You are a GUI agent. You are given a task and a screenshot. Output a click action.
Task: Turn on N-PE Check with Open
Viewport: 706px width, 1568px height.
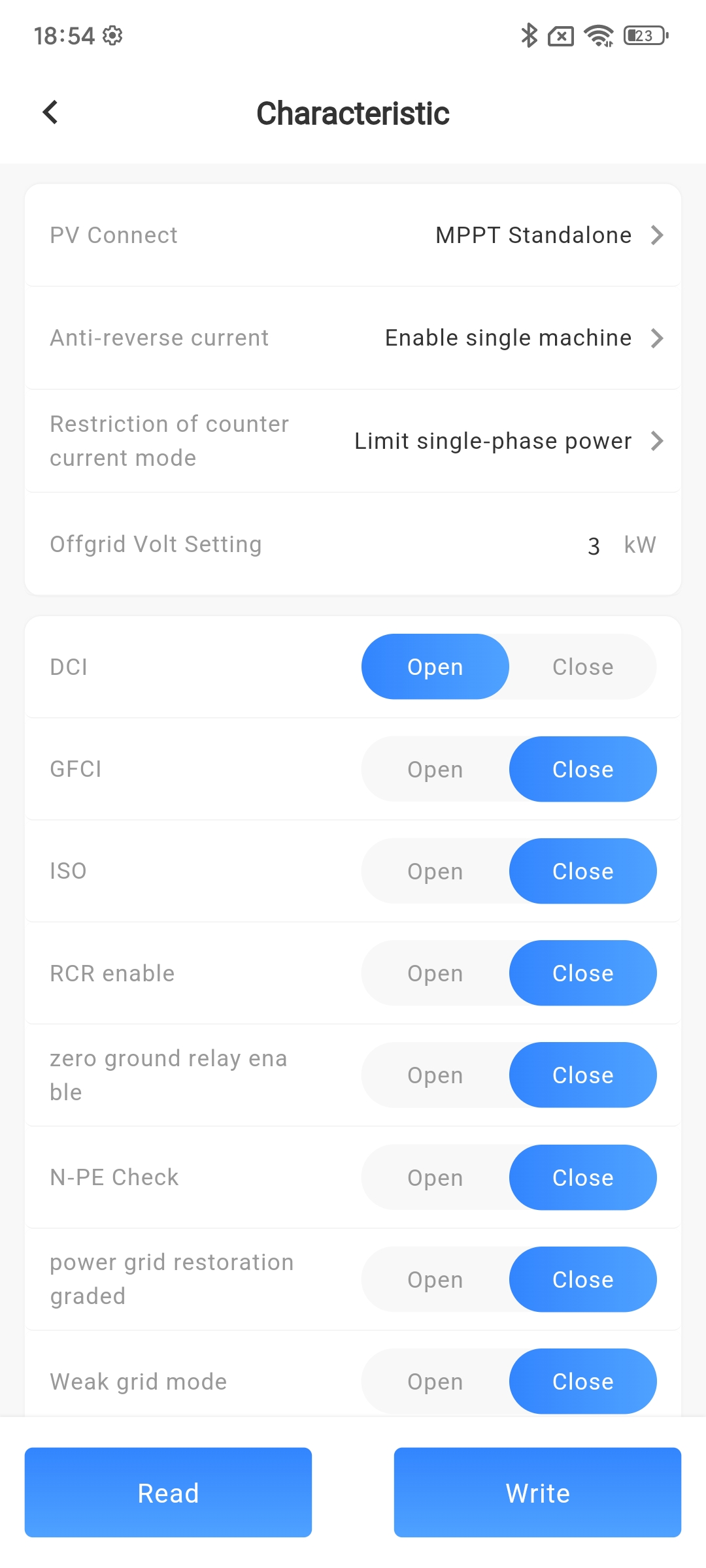coord(435,1178)
